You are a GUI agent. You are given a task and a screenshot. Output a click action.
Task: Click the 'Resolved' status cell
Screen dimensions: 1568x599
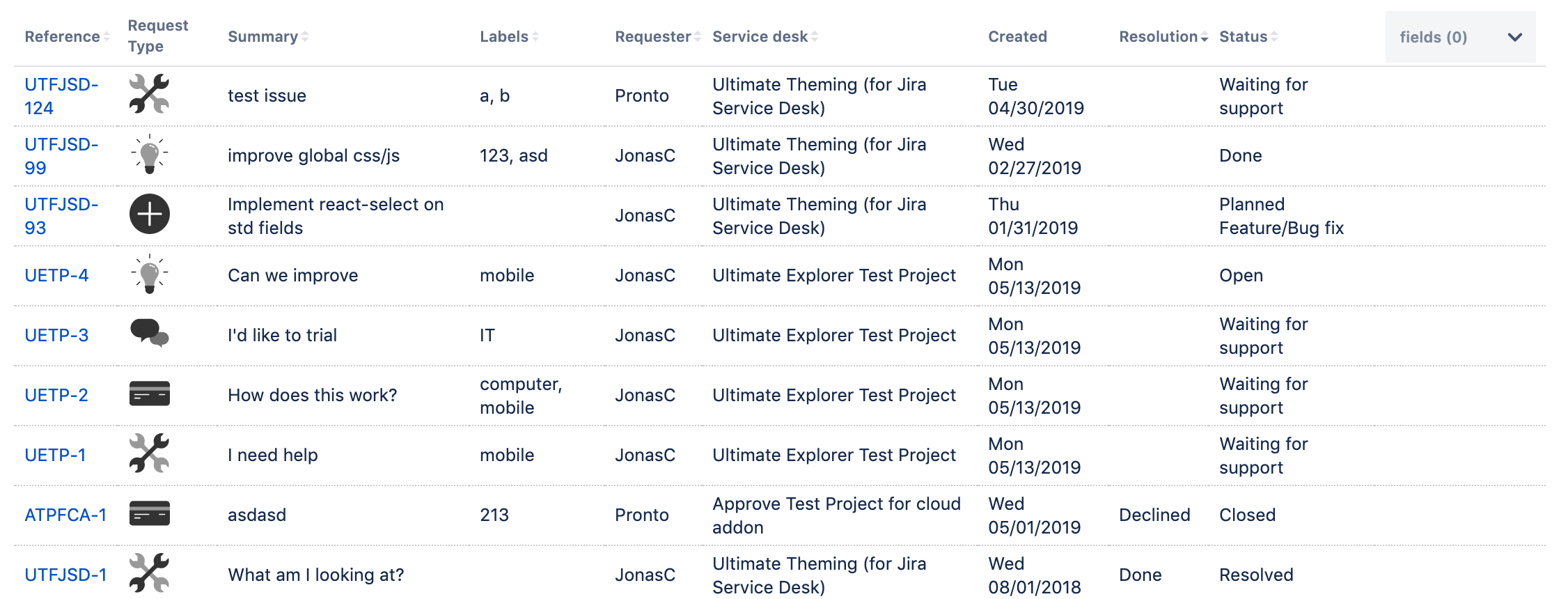(x=1256, y=575)
